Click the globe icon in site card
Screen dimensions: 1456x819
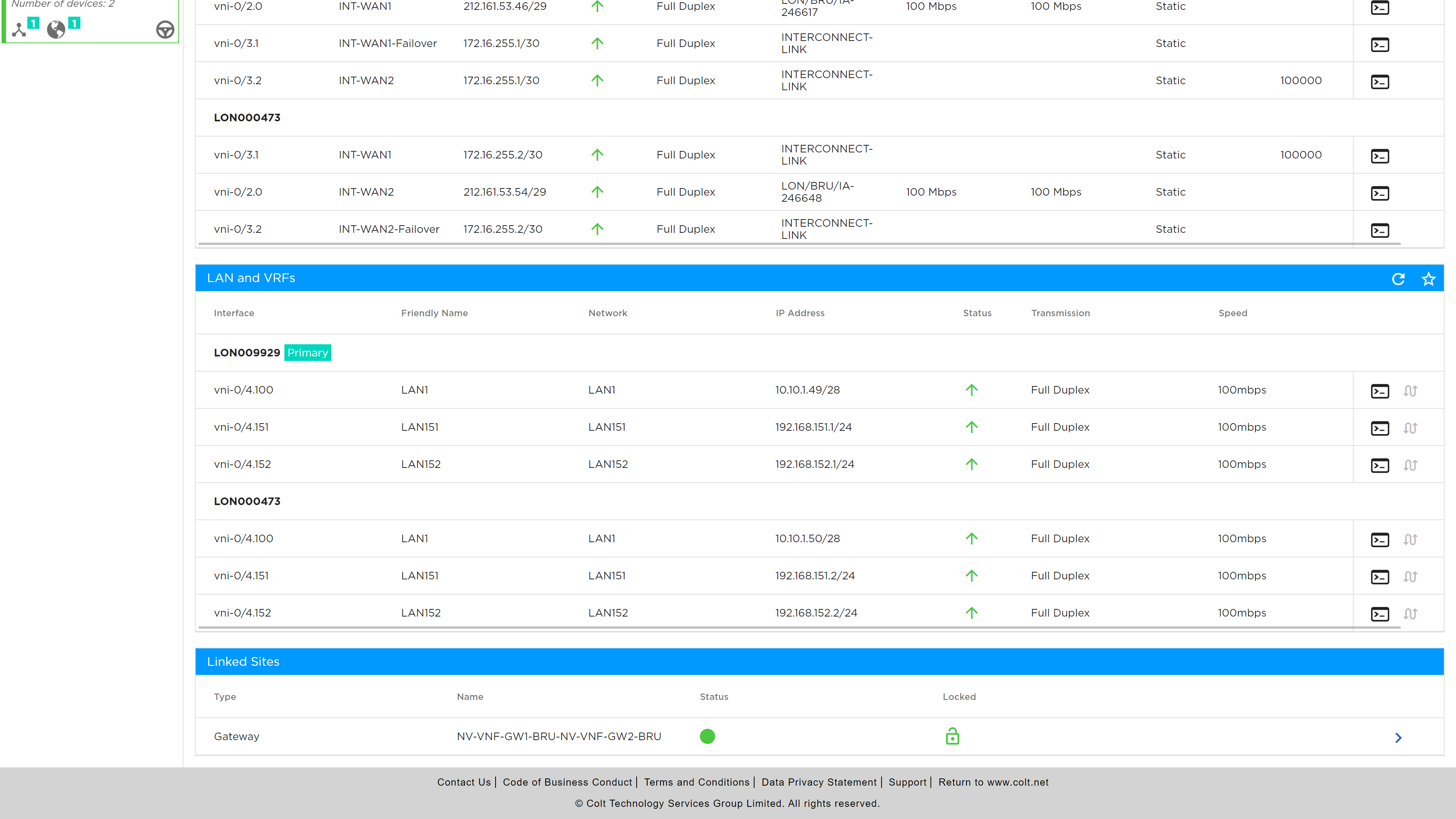56,30
